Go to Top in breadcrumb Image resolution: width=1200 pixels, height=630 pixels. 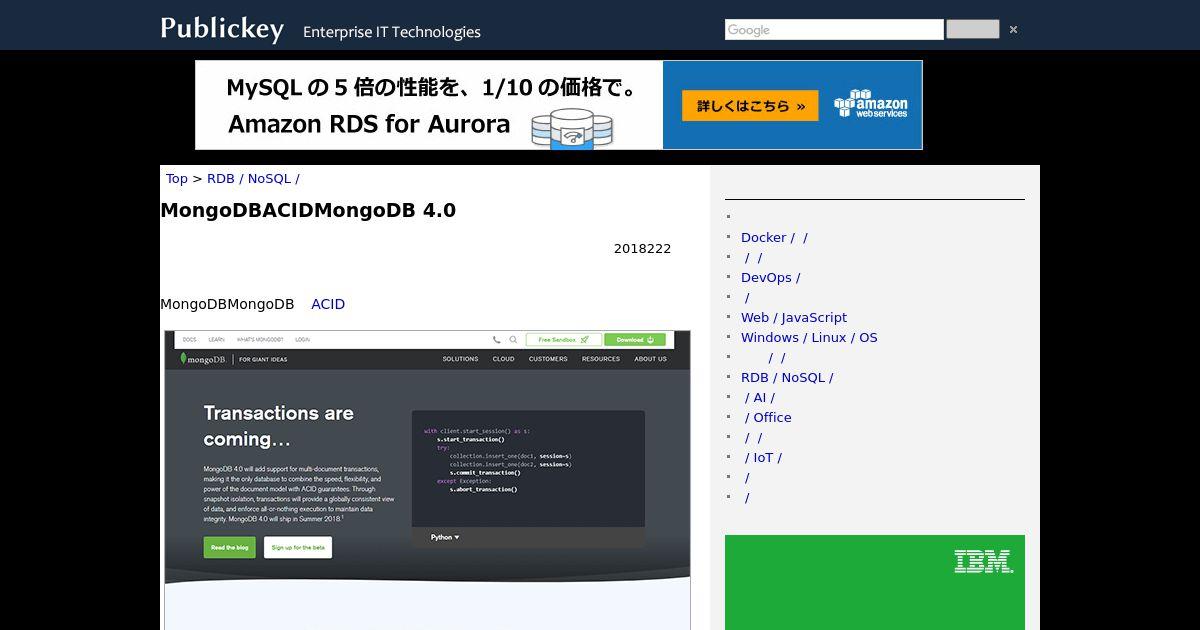[177, 179]
